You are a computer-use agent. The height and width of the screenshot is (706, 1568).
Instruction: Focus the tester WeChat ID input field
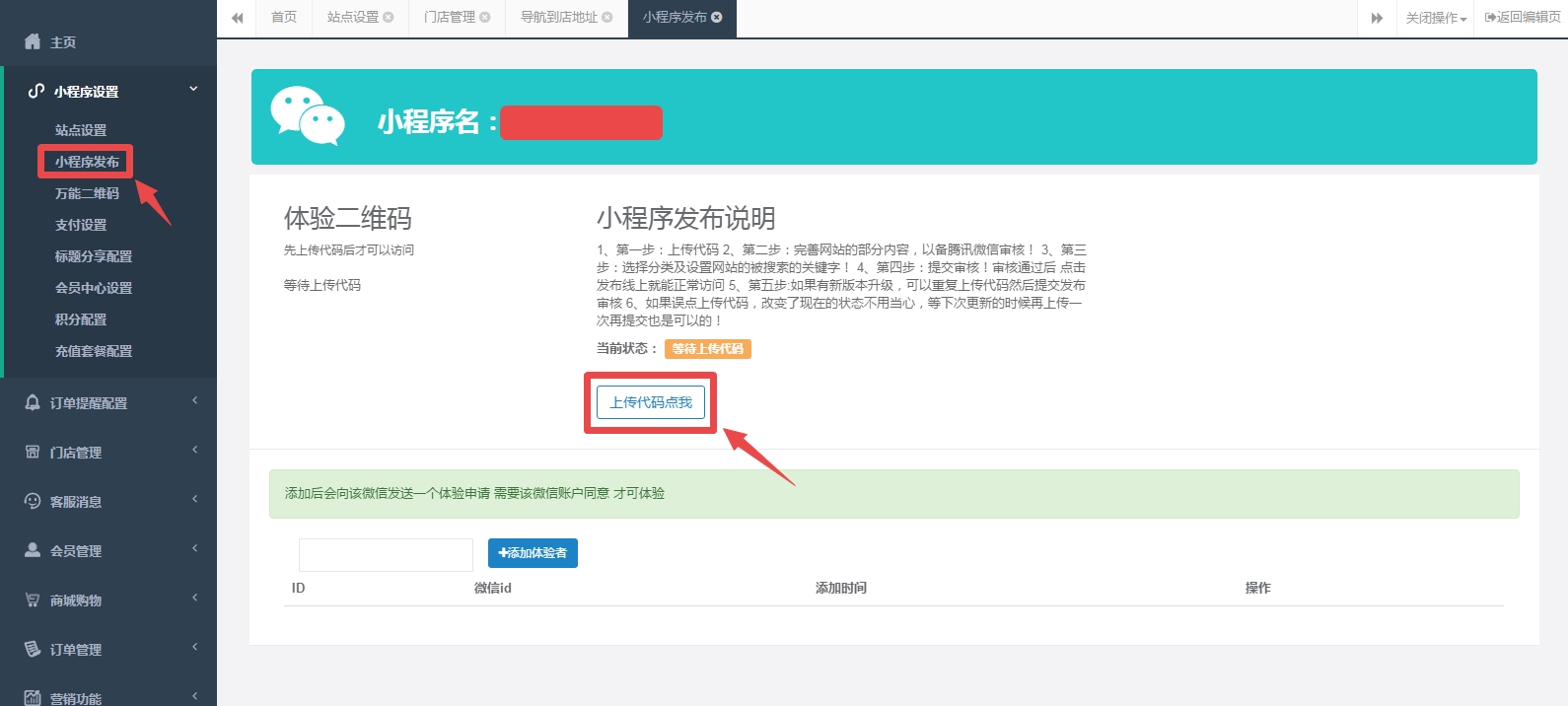coord(386,555)
